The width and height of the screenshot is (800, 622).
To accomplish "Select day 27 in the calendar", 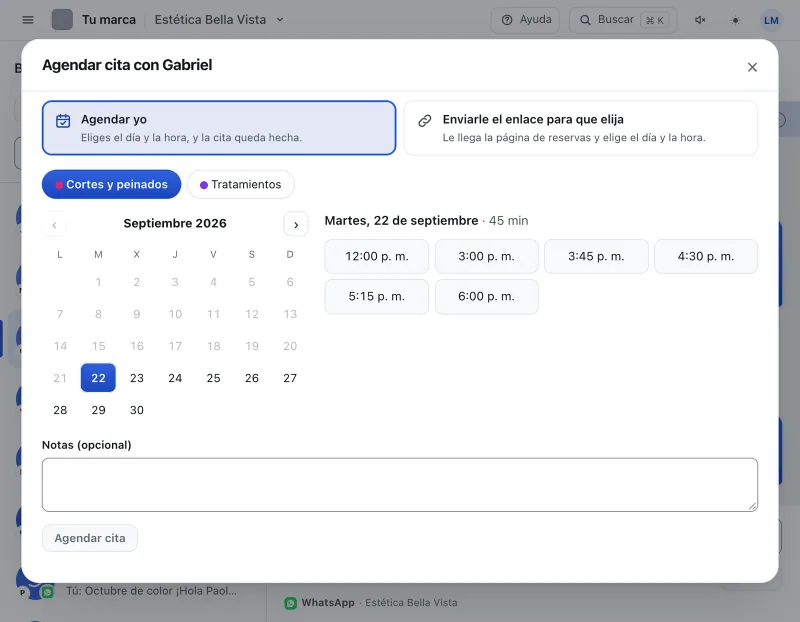I will click(290, 378).
